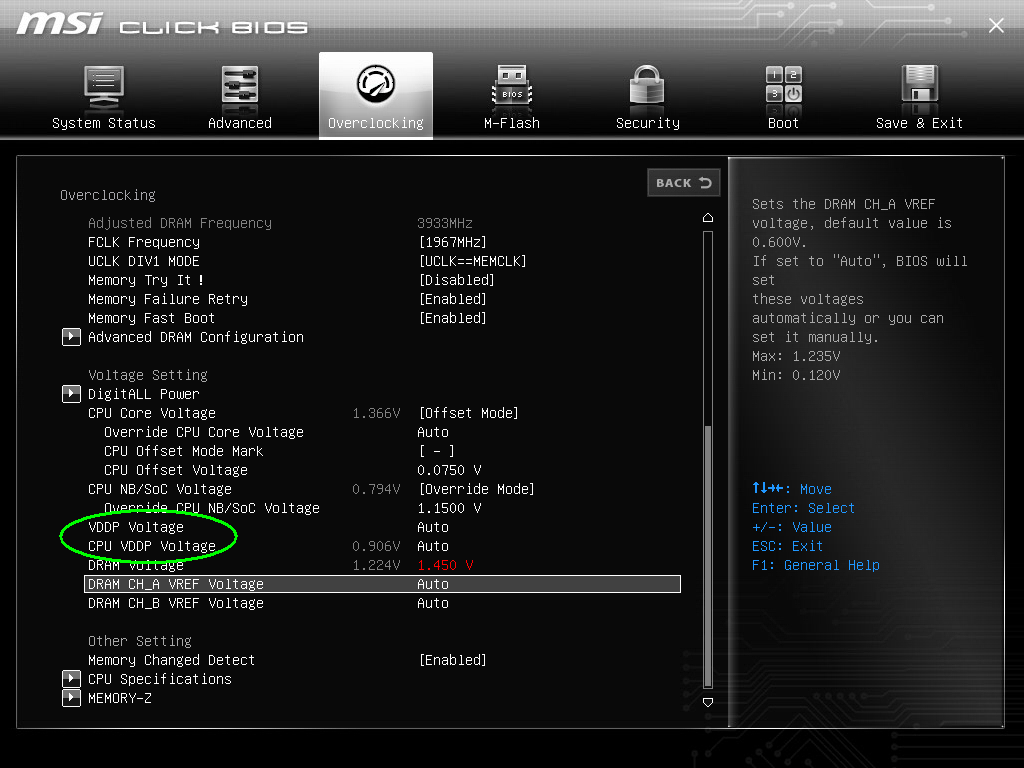Edit Override CPU NB/SoC Voltage 1.1500 V

pyautogui.click(x=449, y=508)
